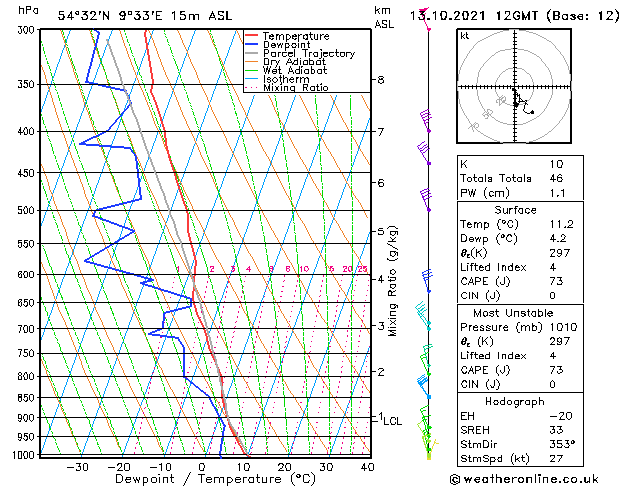Click the purple wind barb at 500 hPa
The width and height of the screenshot is (629, 486).
click(425, 200)
